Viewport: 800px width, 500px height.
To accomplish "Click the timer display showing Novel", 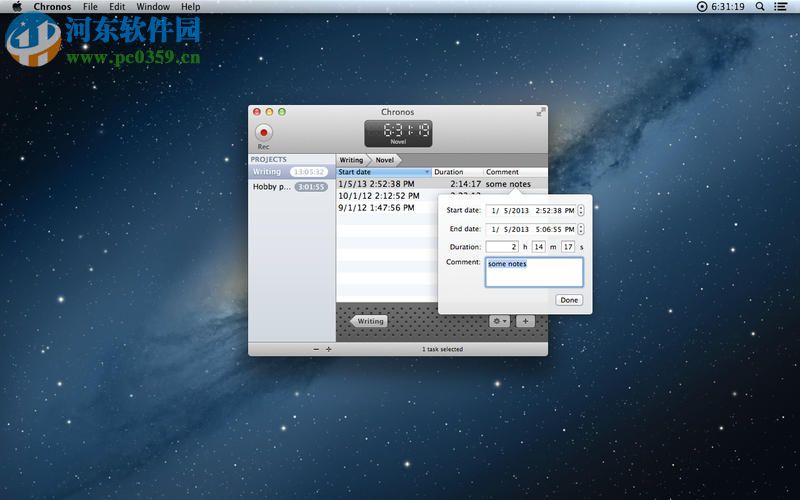I will [x=398, y=134].
